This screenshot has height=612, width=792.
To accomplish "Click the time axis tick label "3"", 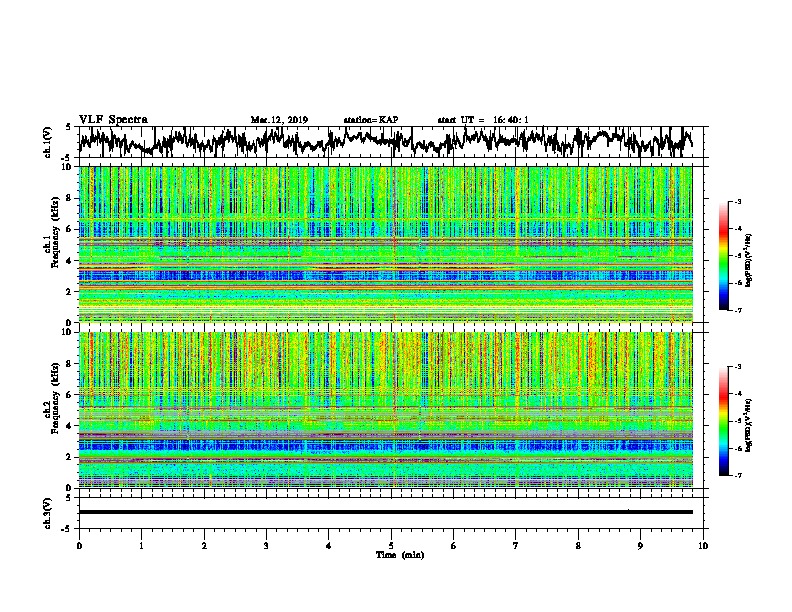I will point(266,546).
